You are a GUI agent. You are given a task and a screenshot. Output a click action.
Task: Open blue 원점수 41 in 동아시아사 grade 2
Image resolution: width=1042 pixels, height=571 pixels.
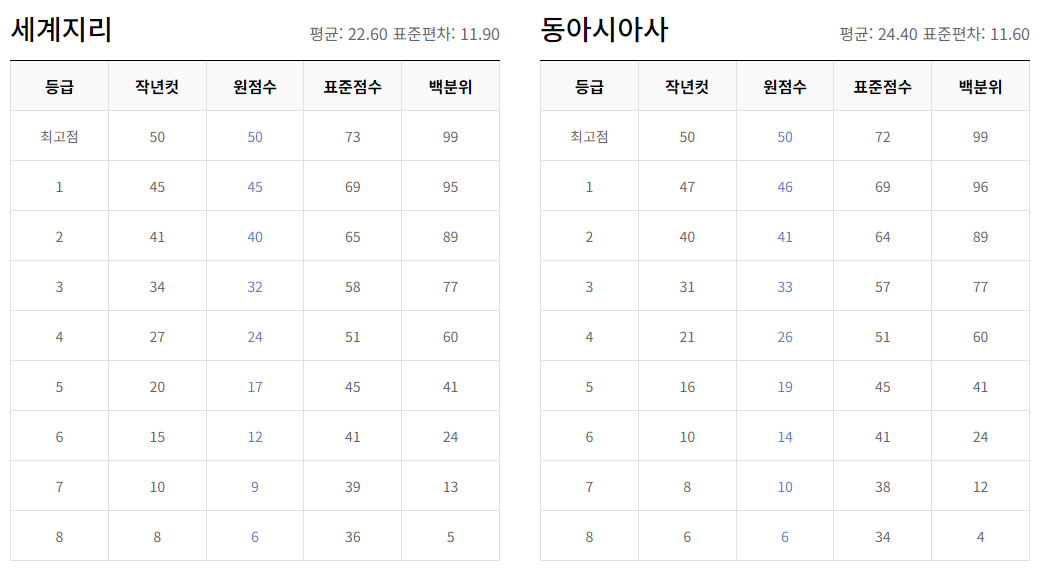coord(785,237)
